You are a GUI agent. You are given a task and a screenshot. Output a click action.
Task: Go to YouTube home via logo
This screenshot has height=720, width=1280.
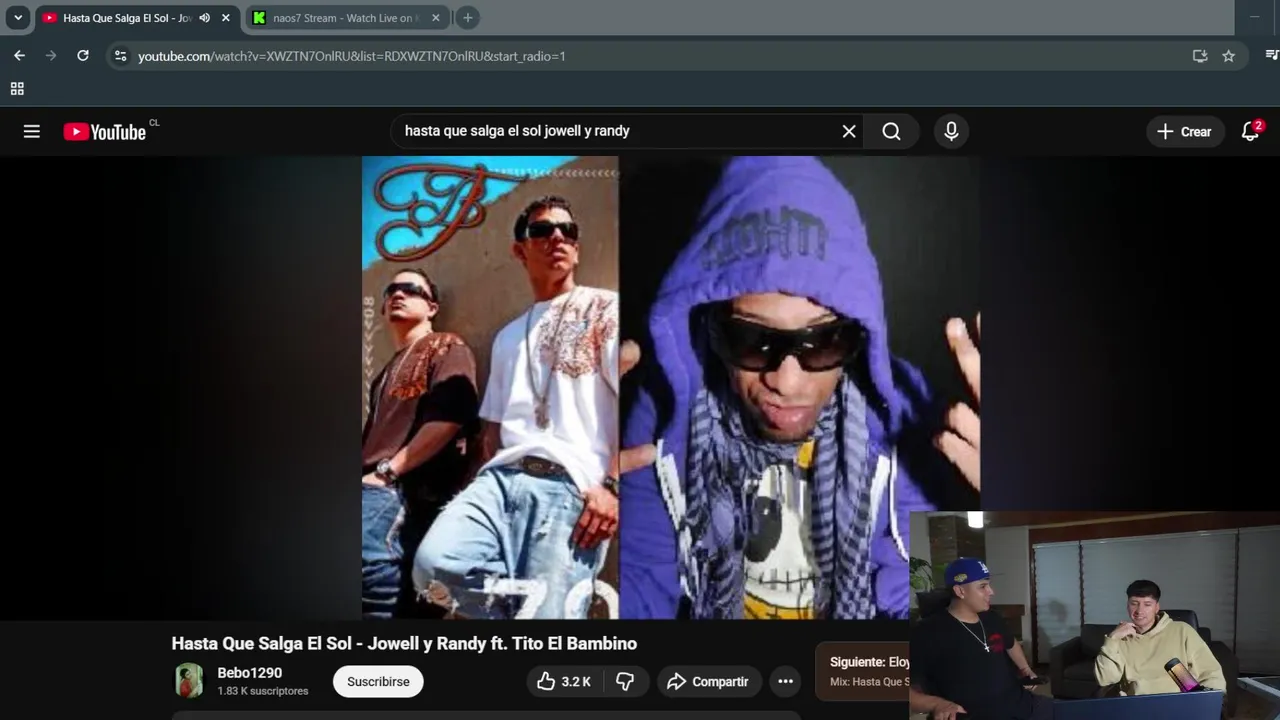click(x=105, y=132)
